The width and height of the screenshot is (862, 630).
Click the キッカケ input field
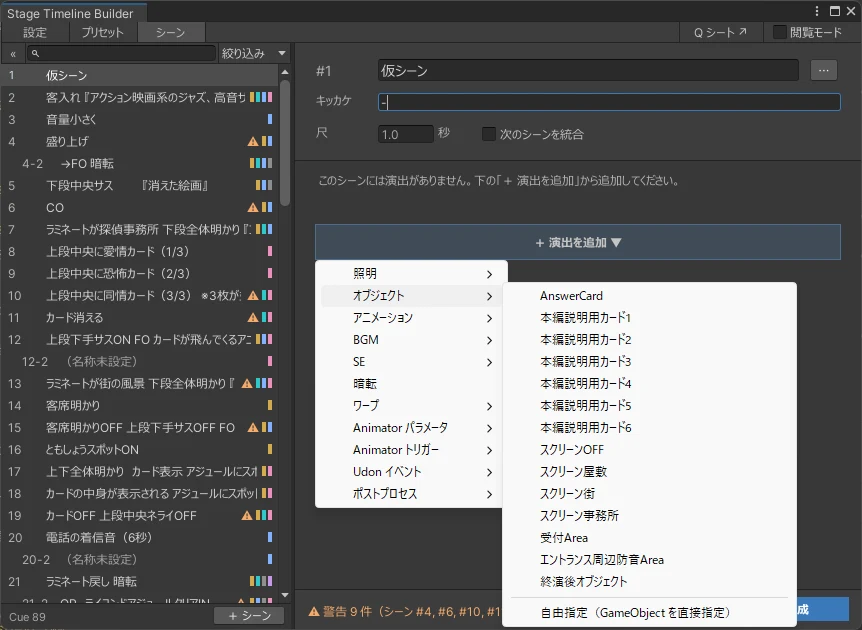pyautogui.click(x=609, y=102)
